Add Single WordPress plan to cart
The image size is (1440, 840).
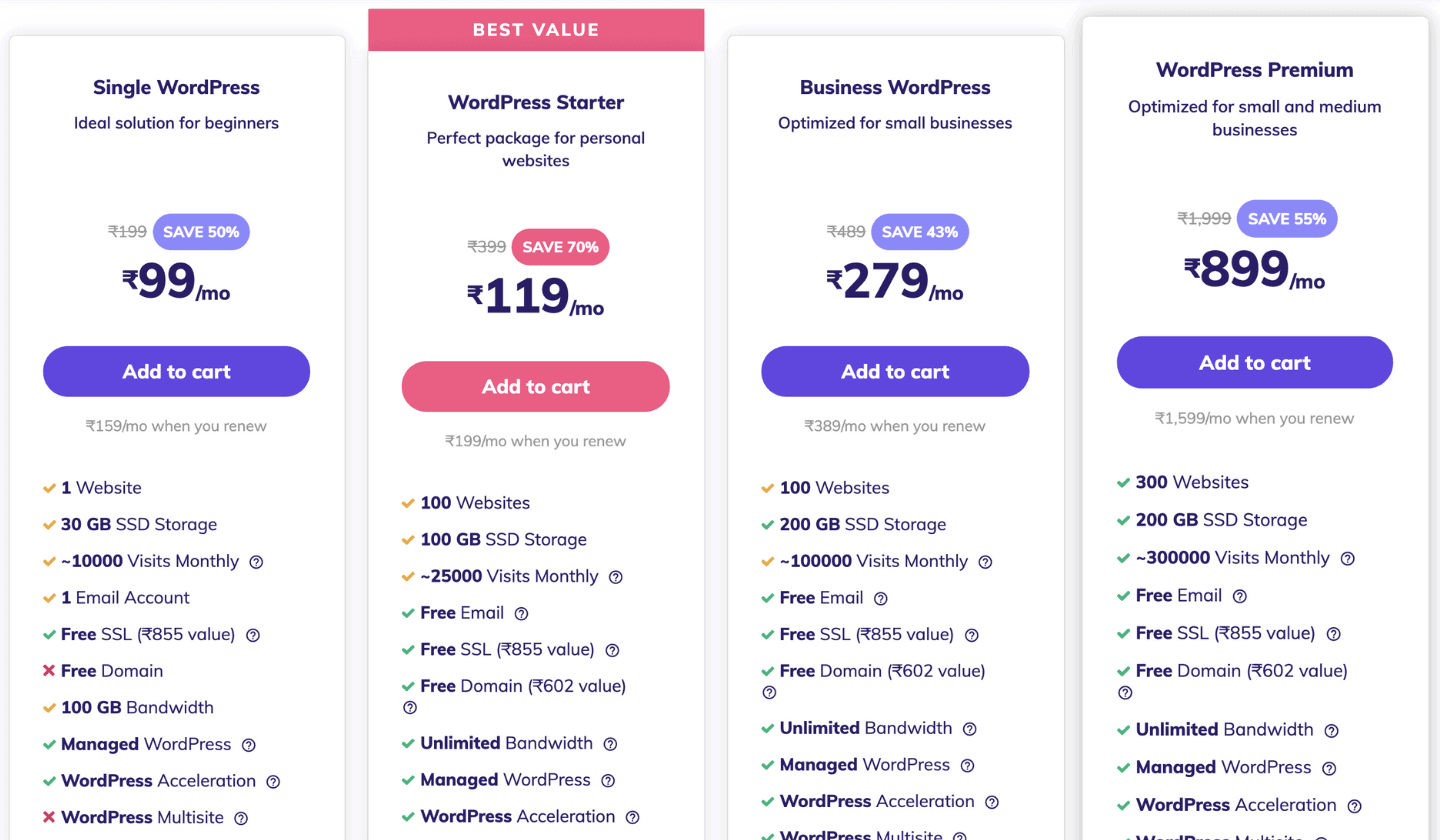point(176,372)
